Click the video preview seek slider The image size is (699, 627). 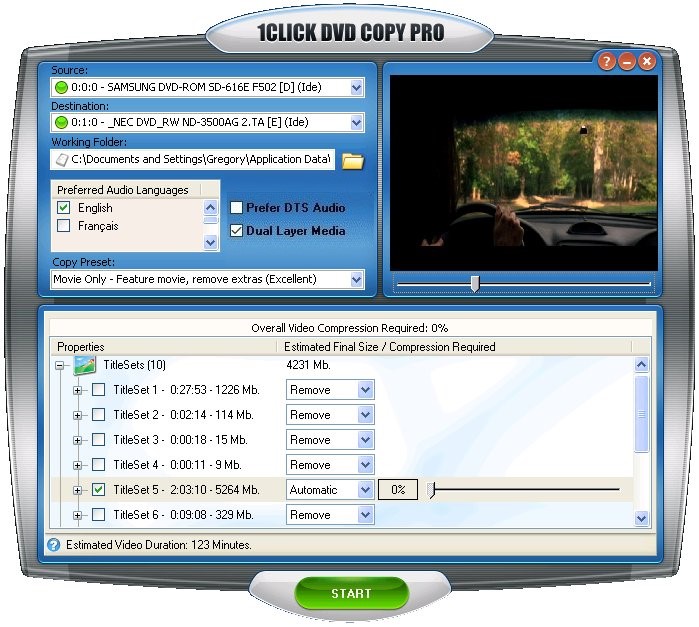pyautogui.click(x=475, y=285)
